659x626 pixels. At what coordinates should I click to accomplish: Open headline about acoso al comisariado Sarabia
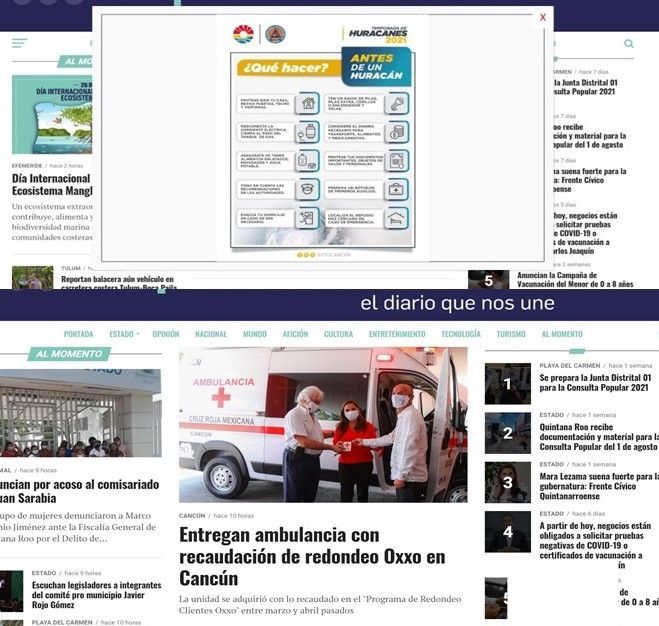pos(79,491)
